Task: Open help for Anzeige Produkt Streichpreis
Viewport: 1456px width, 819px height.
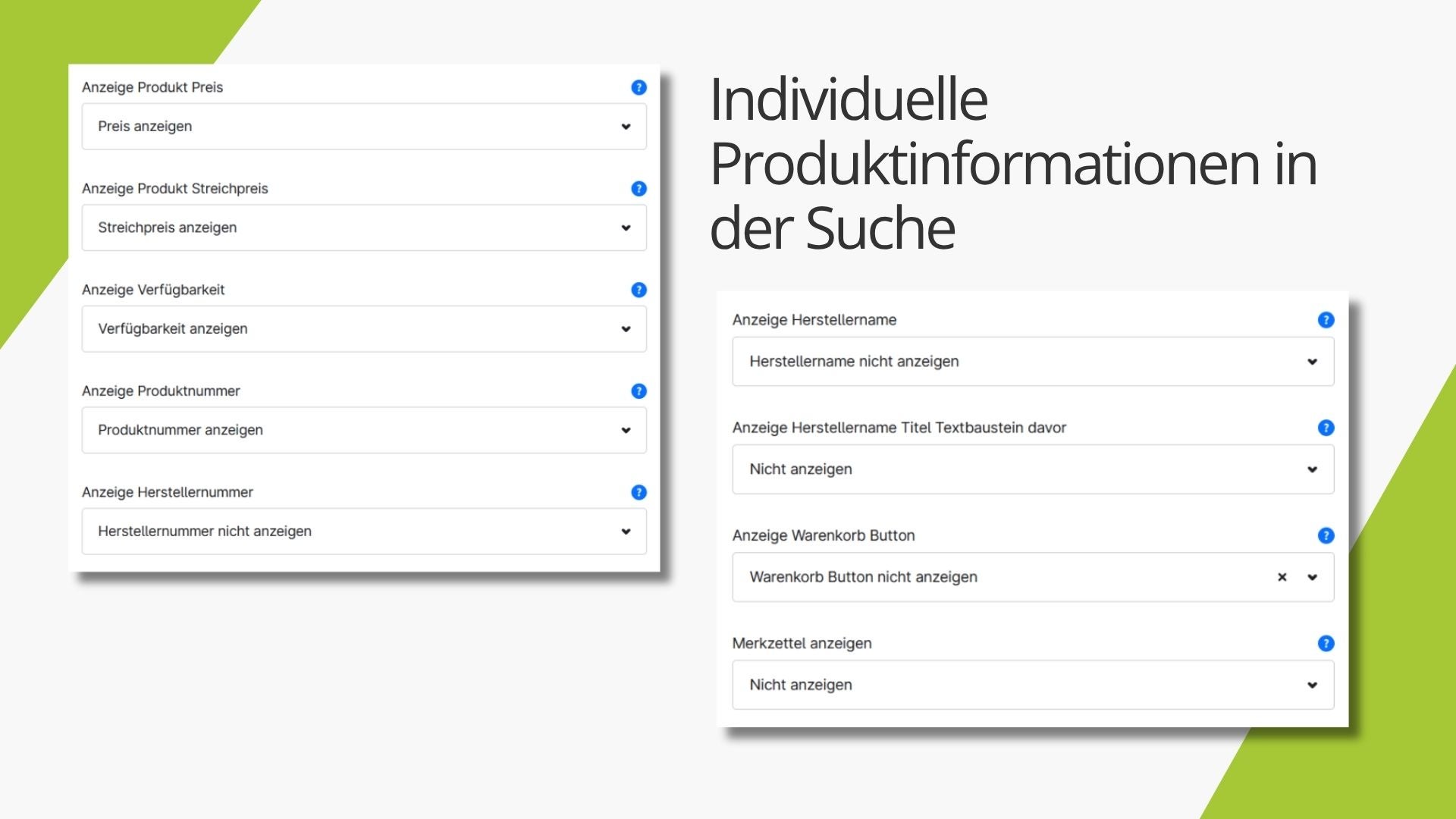Action: tap(639, 189)
